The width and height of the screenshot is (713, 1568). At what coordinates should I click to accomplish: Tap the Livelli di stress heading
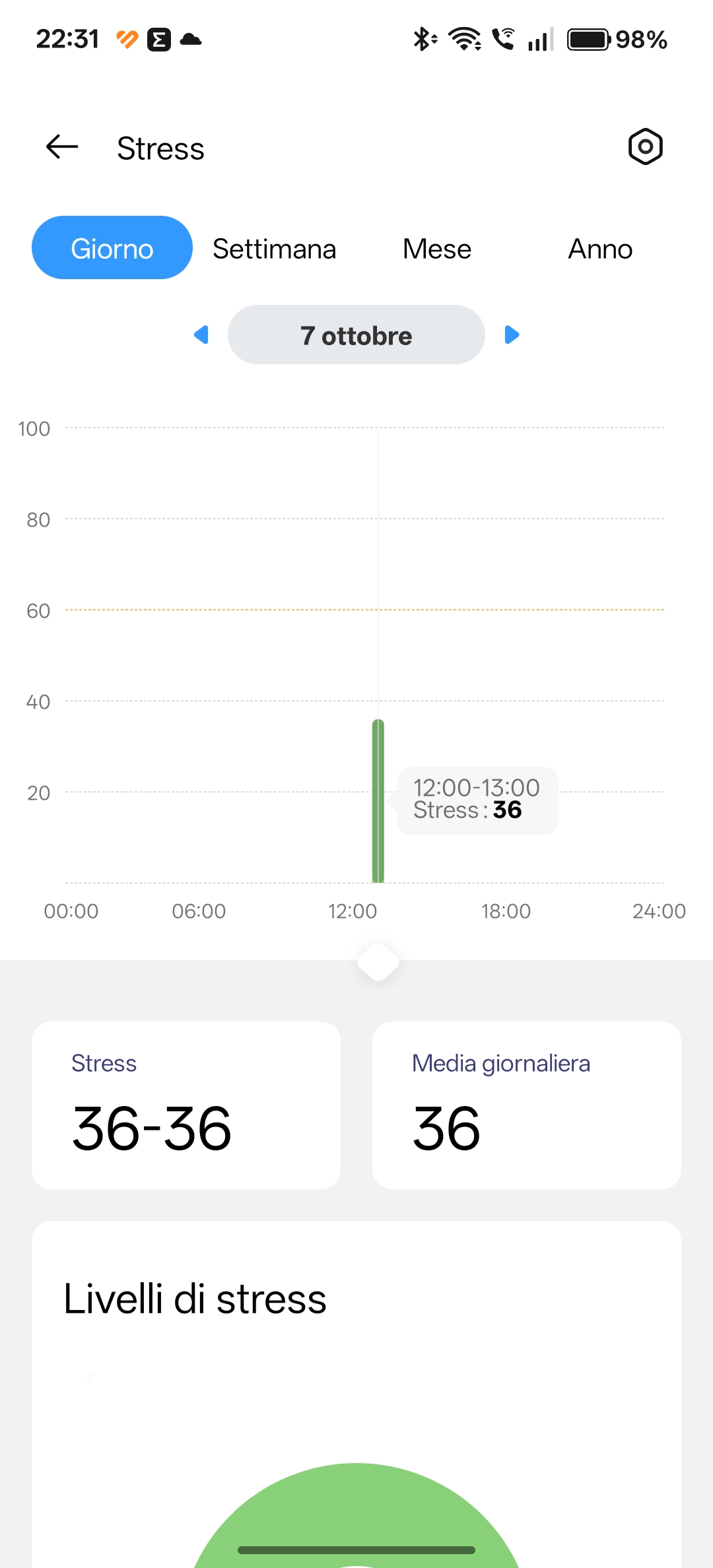click(195, 1299)
